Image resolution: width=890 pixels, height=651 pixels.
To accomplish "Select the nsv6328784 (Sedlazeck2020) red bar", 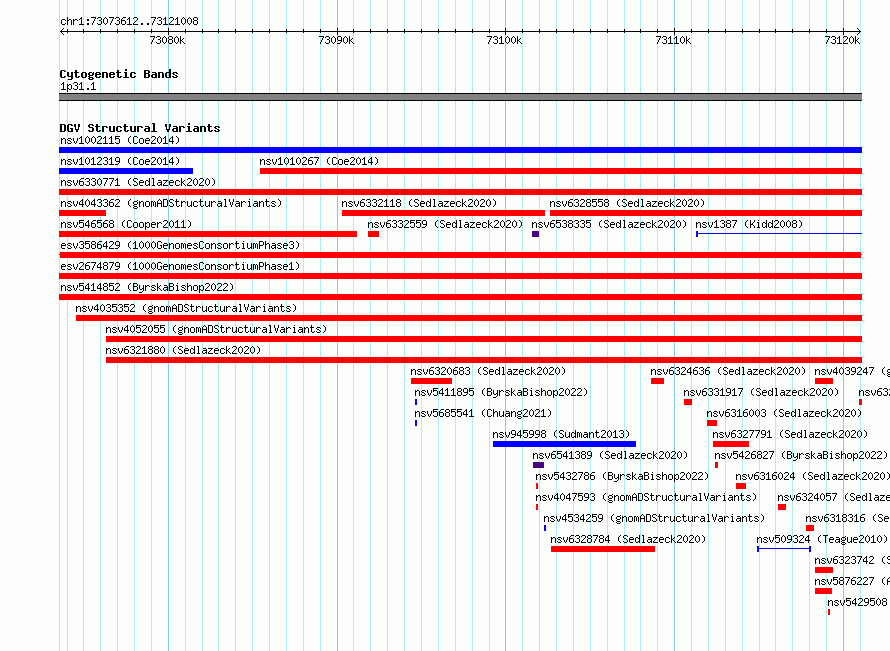I will (x=603, y=549).
